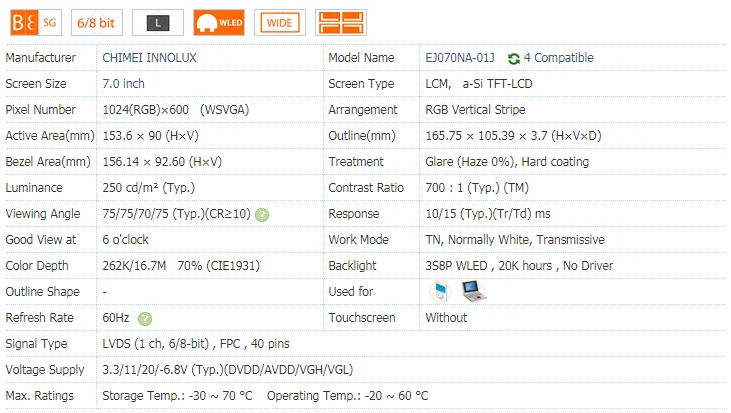
Task: Click the laptop usage icon
Action: pos(473,291)
